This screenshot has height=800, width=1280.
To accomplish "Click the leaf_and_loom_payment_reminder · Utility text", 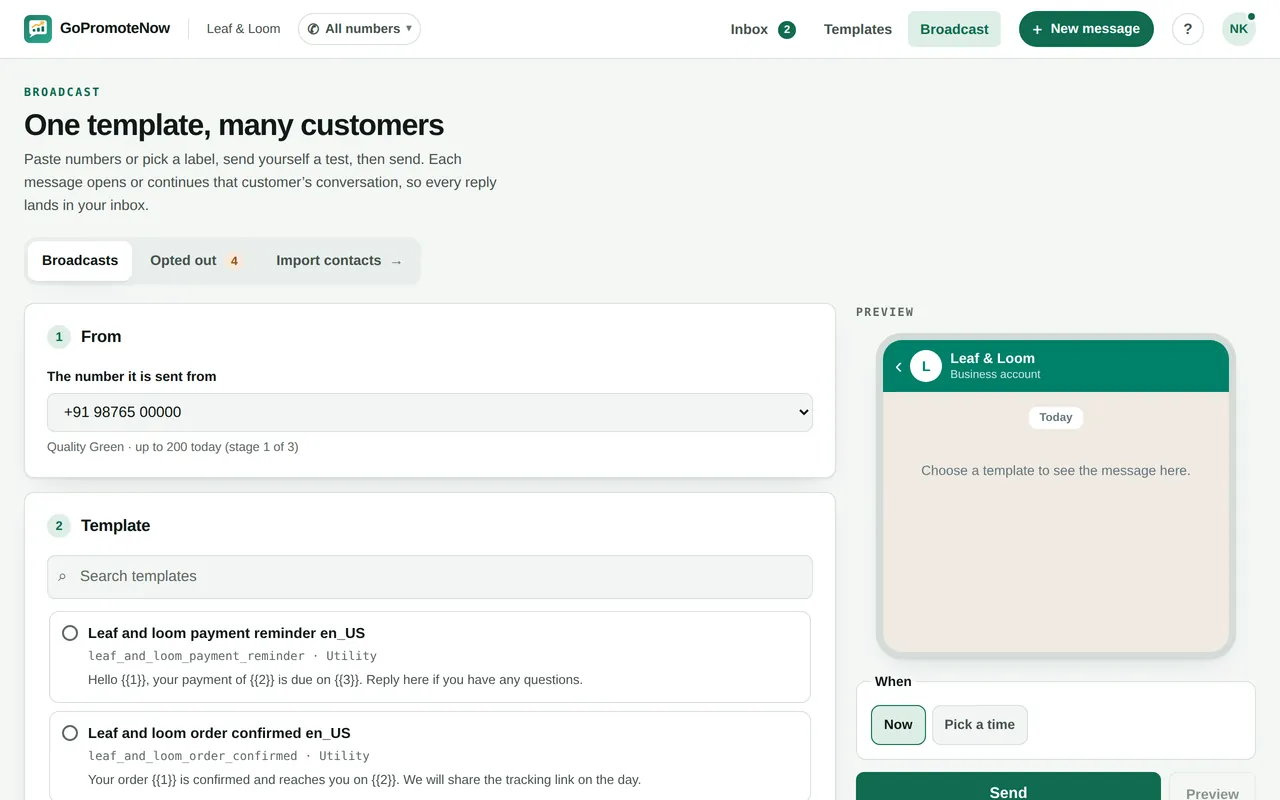I will click(232, 656).
